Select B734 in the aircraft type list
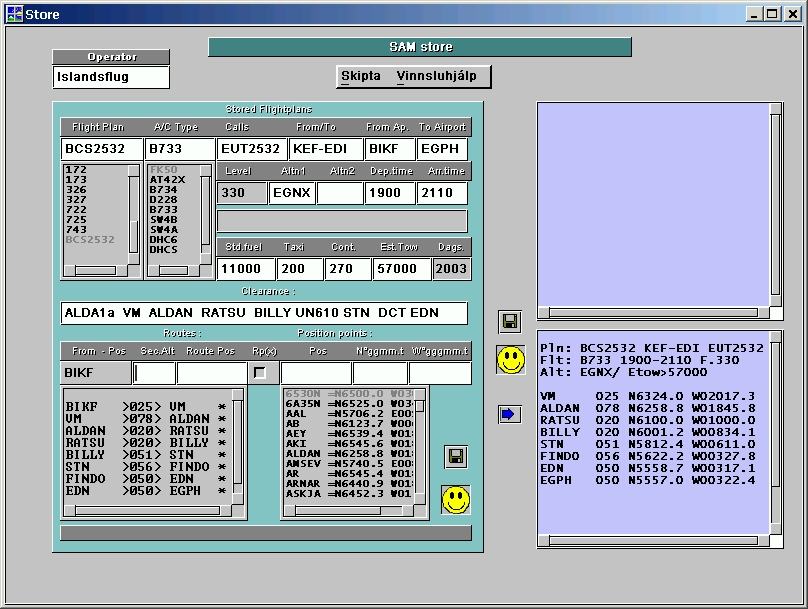Viewport: 808px width, 609px height. pos(163,190)
